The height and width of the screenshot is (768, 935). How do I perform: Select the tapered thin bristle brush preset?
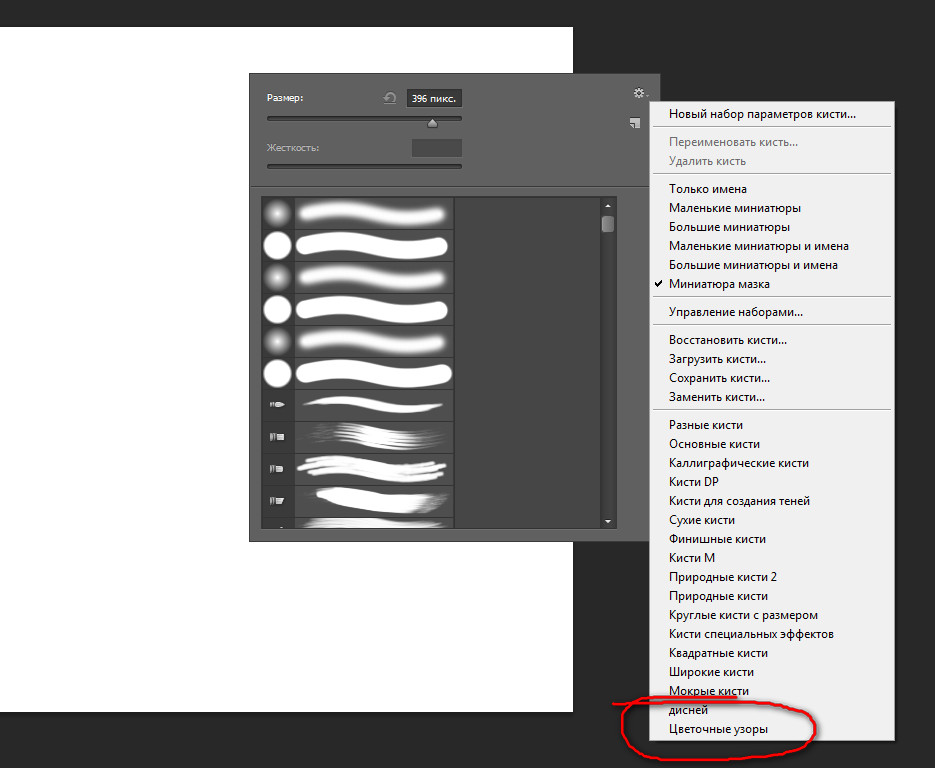pyautogui.click(x=357, y=405)
